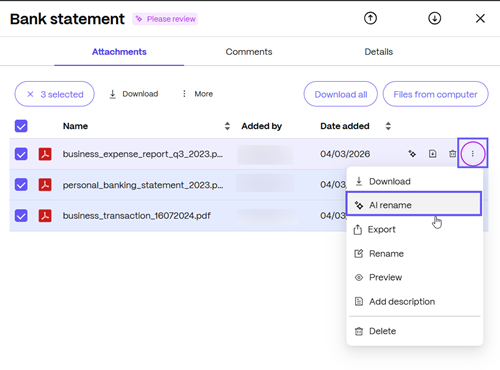Image resolution: width=500 pixels, height=370 pixels.
Task: Click the toolbar Download button
Action: point(134,94)
